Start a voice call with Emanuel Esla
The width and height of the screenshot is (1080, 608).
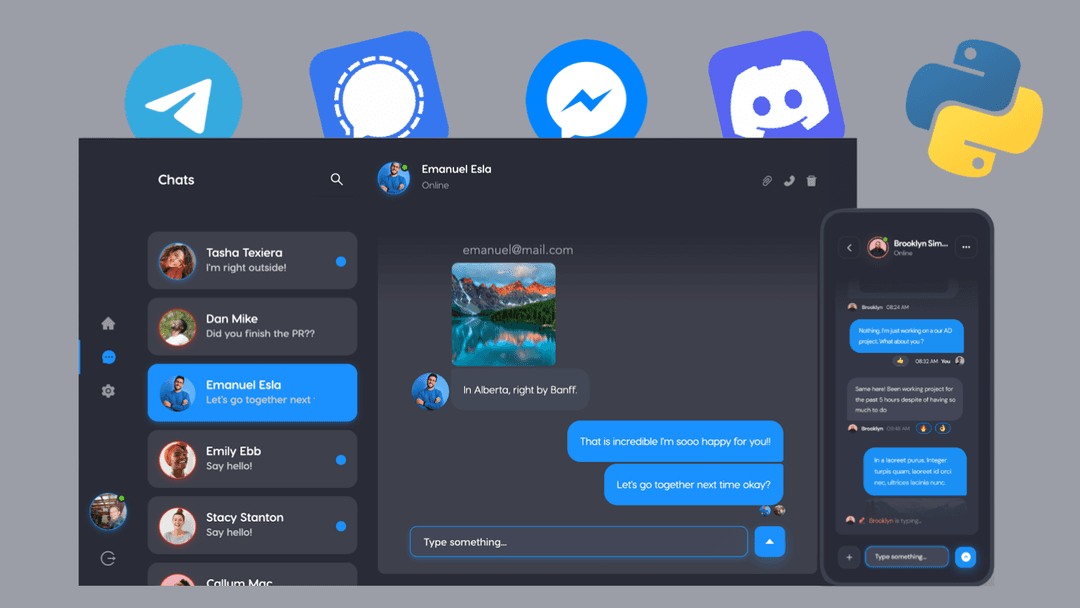click(x=789, y=180)
